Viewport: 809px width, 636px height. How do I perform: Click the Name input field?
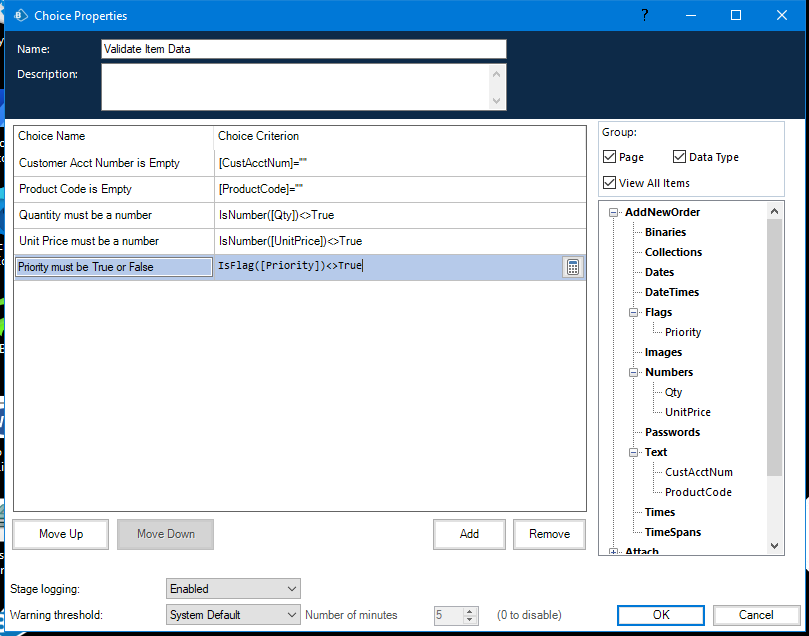point(304,49)
